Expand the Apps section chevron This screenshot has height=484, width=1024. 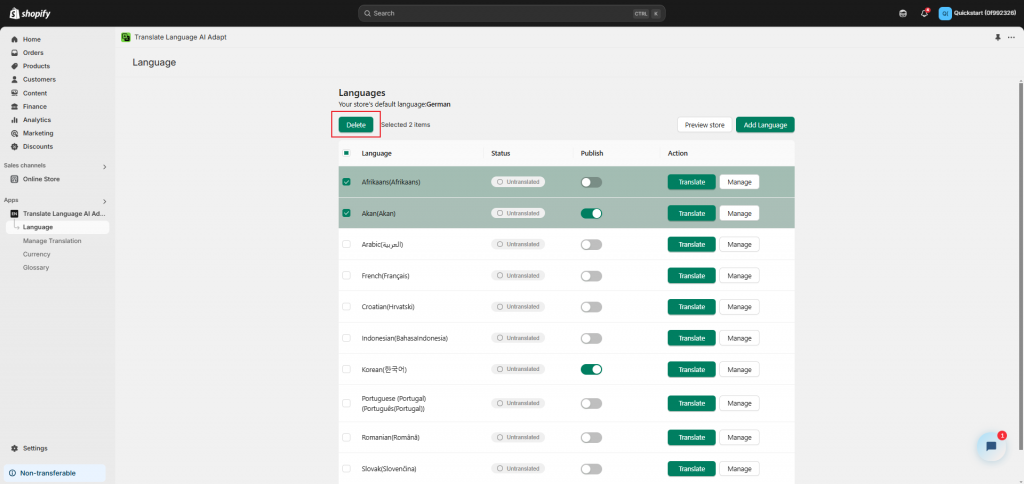pyautogui.click(x=104, y=200)
